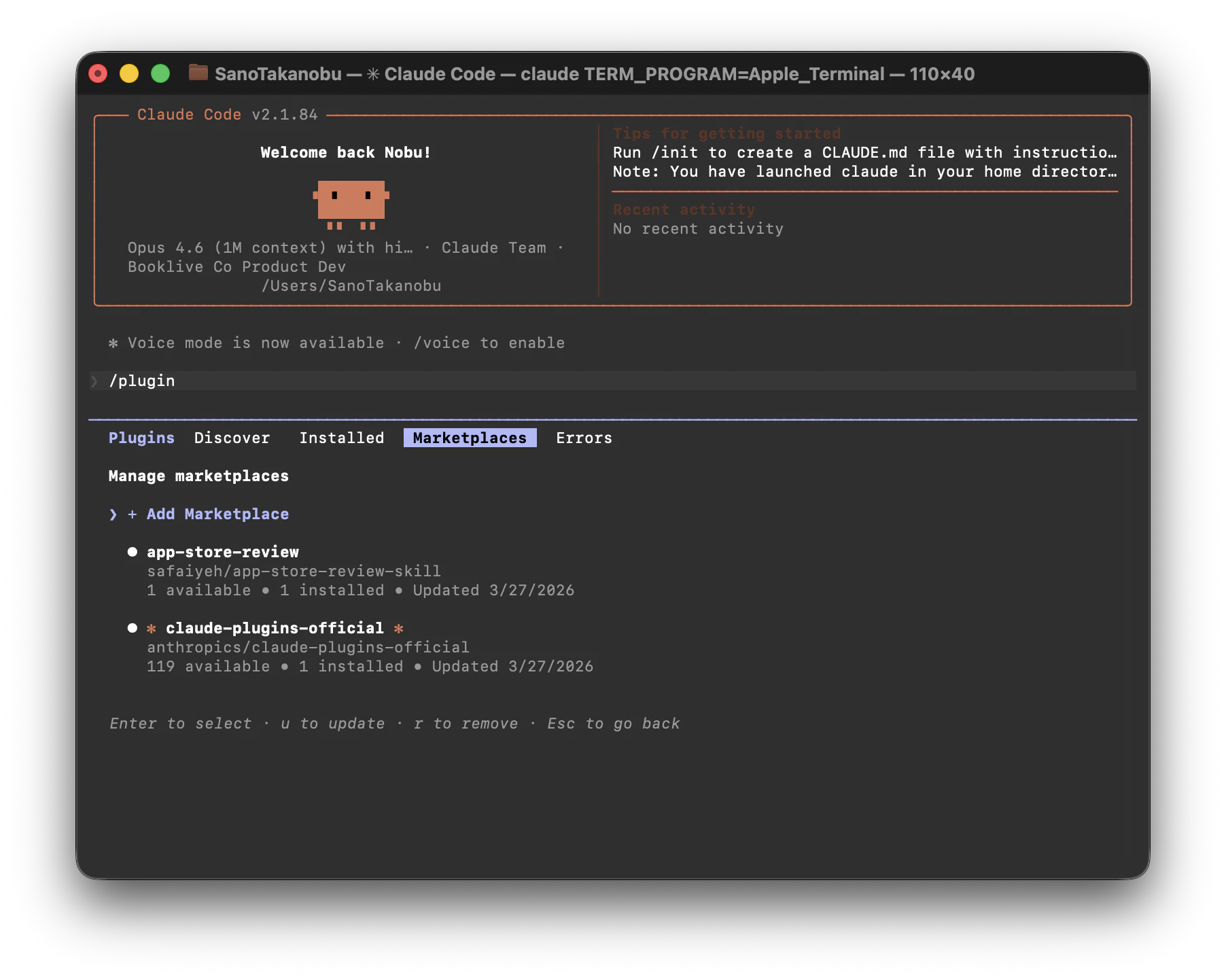Click the Claude mascot pixel-art icon

(x=351, y=205)
